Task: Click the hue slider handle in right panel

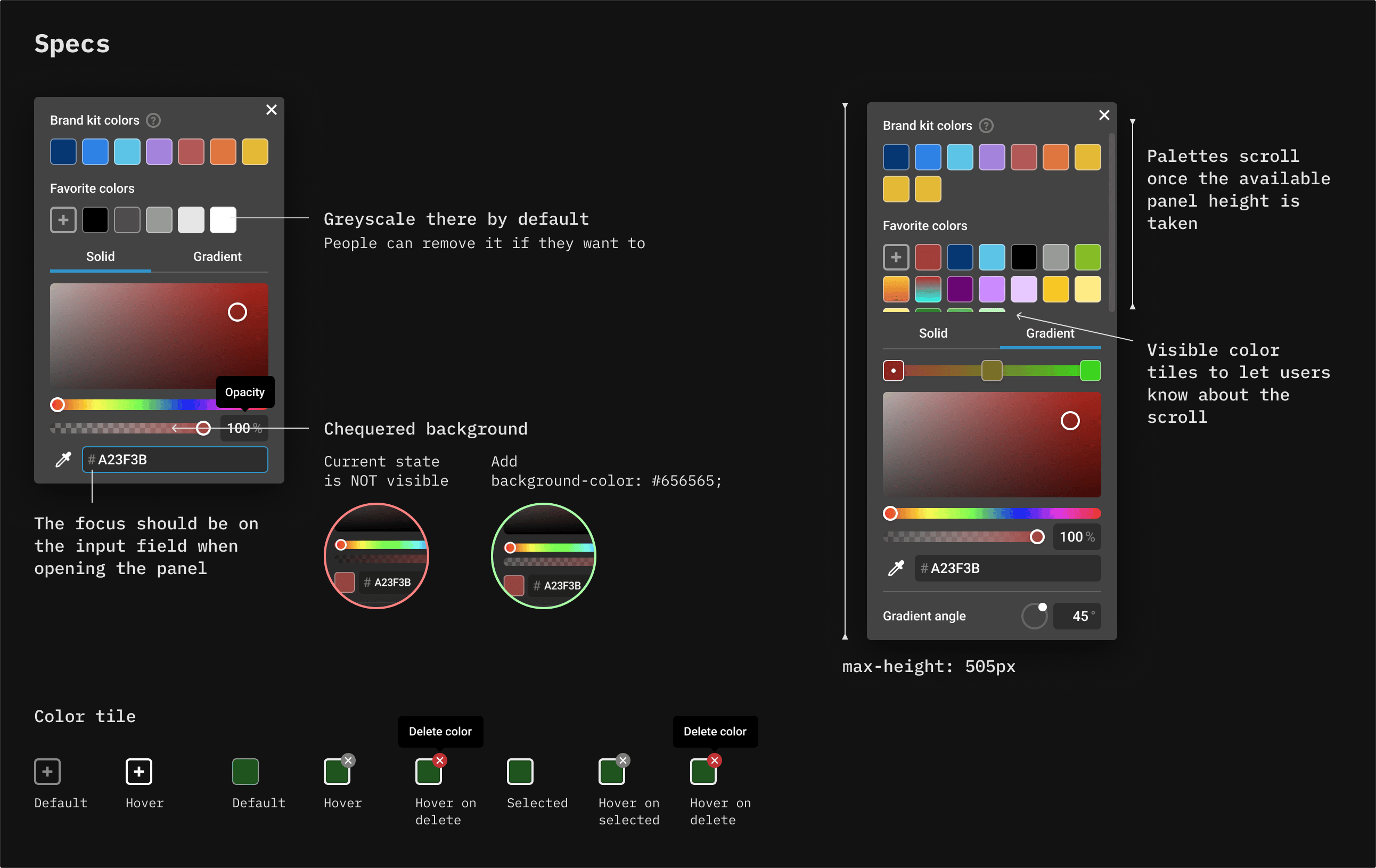Action: point(890,514)
